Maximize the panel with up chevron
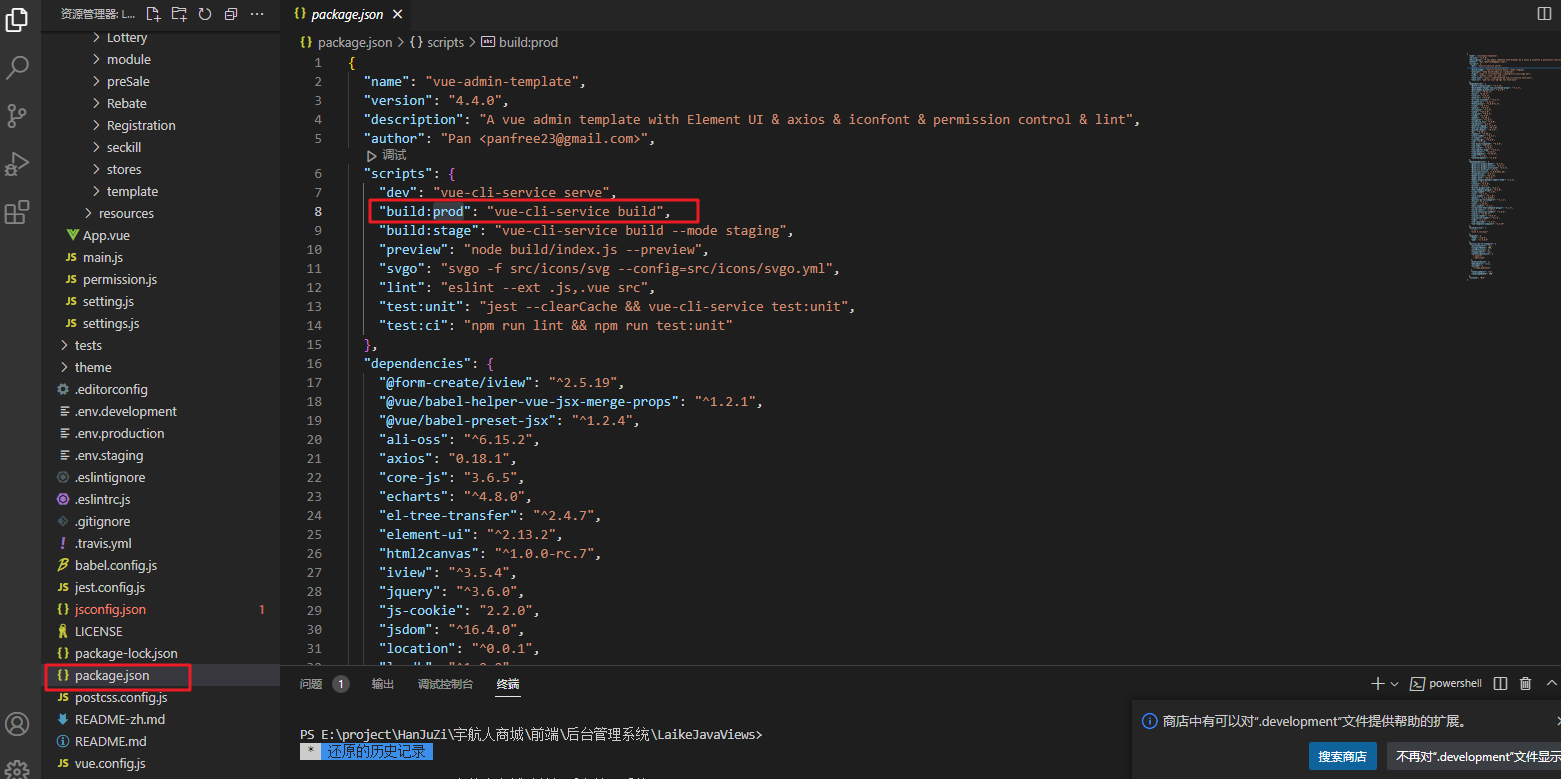The height and width of the screenshot is (779, 1561). click(1551, 684)
